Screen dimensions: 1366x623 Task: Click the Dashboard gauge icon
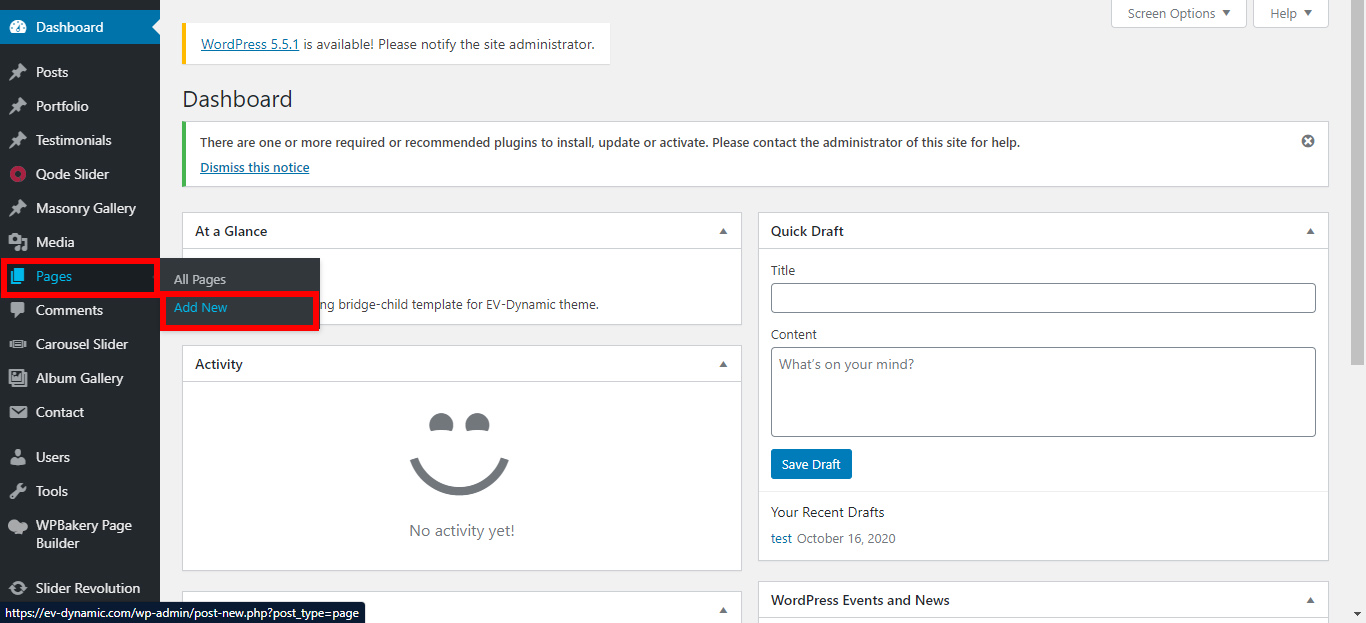click(18, 27)
